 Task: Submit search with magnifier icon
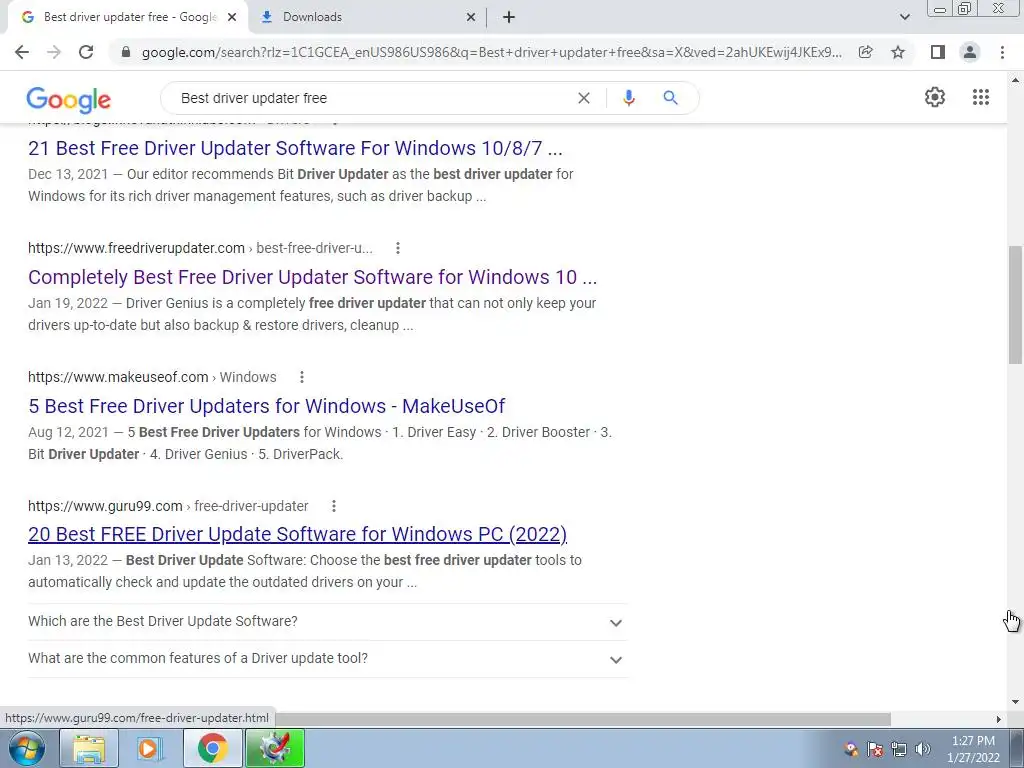click(x=670, y=98)
